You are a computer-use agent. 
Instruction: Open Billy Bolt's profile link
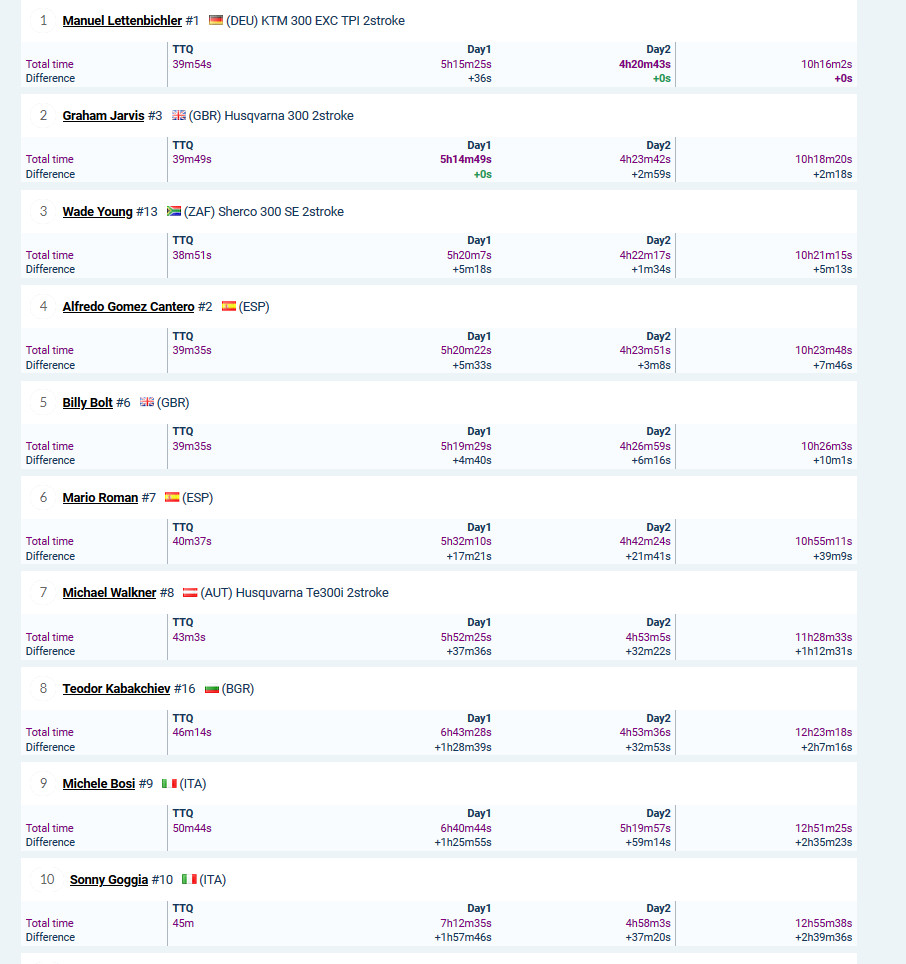click(x=87, y=403)
